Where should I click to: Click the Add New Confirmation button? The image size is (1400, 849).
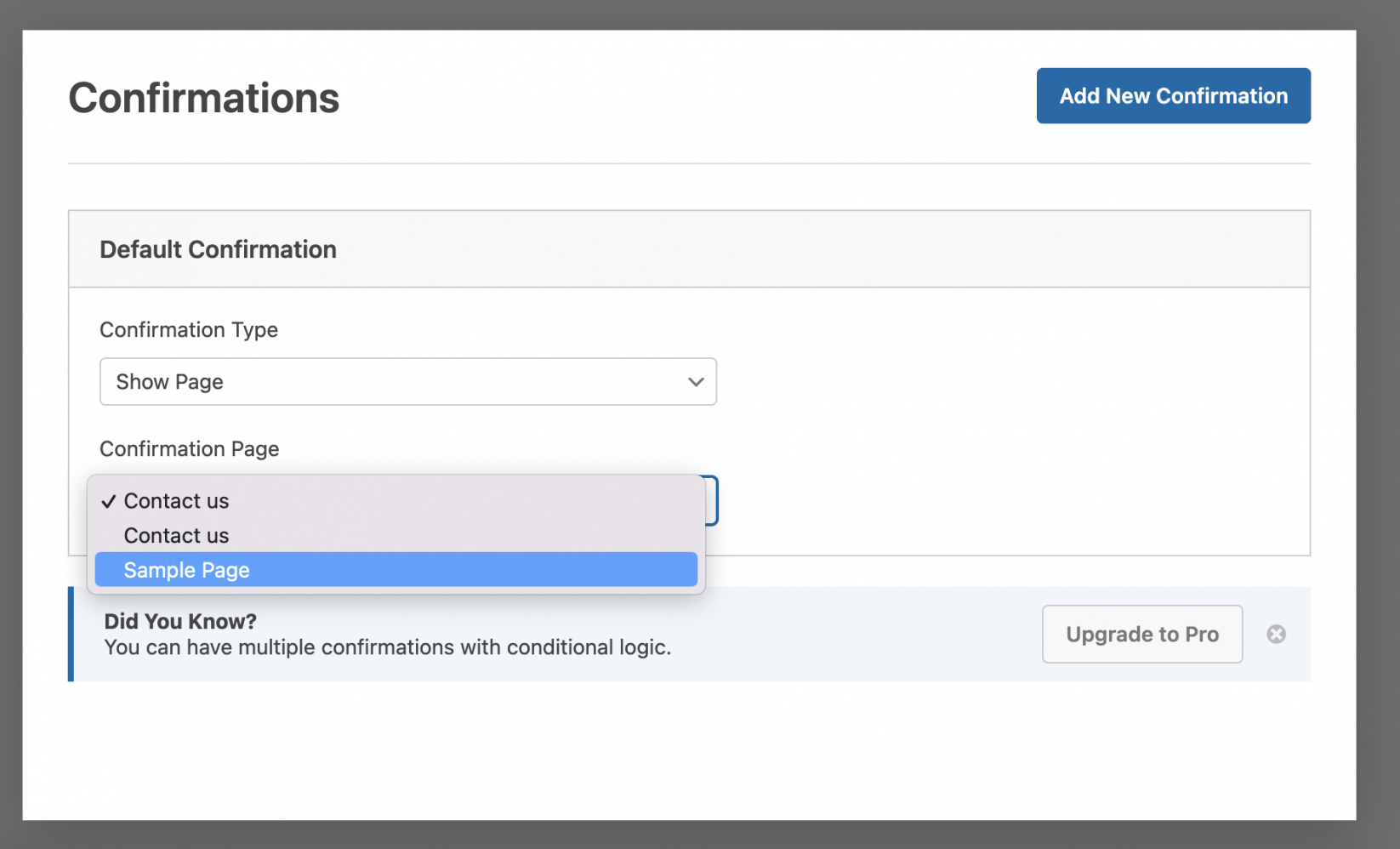(1173, 95)
